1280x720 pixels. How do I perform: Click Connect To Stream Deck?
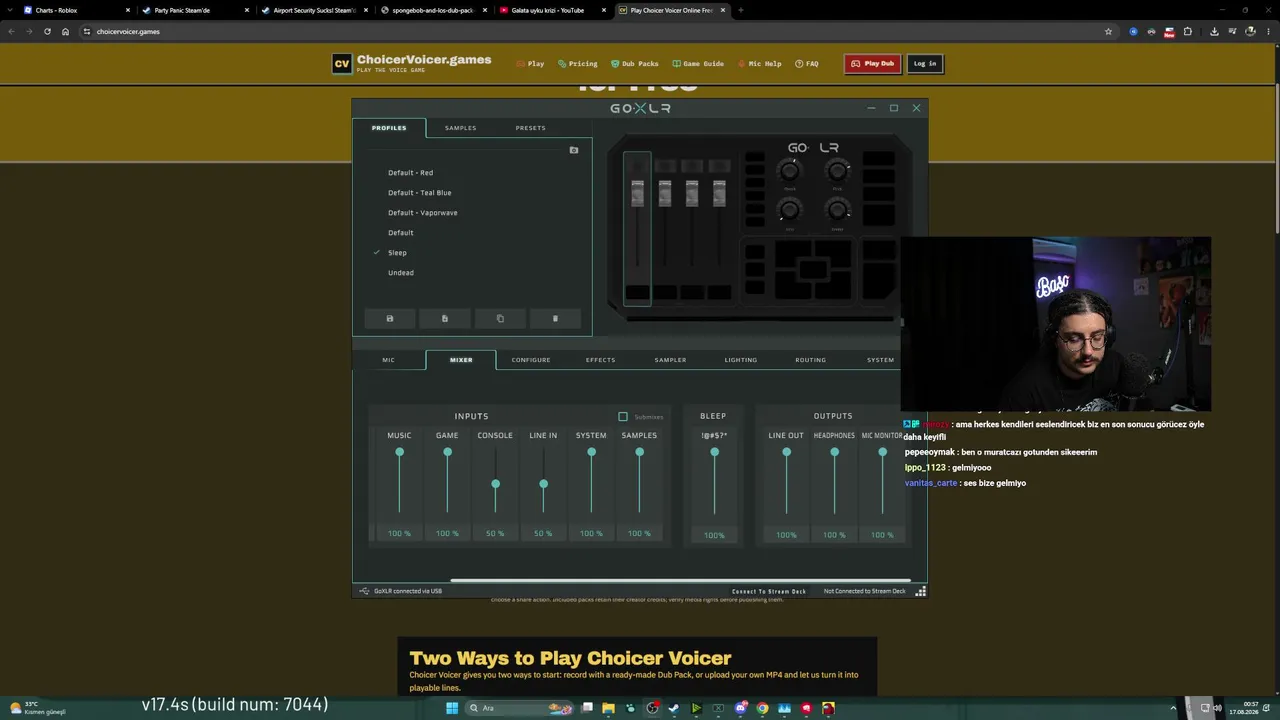pyautogui.click(x=769, y=591)
